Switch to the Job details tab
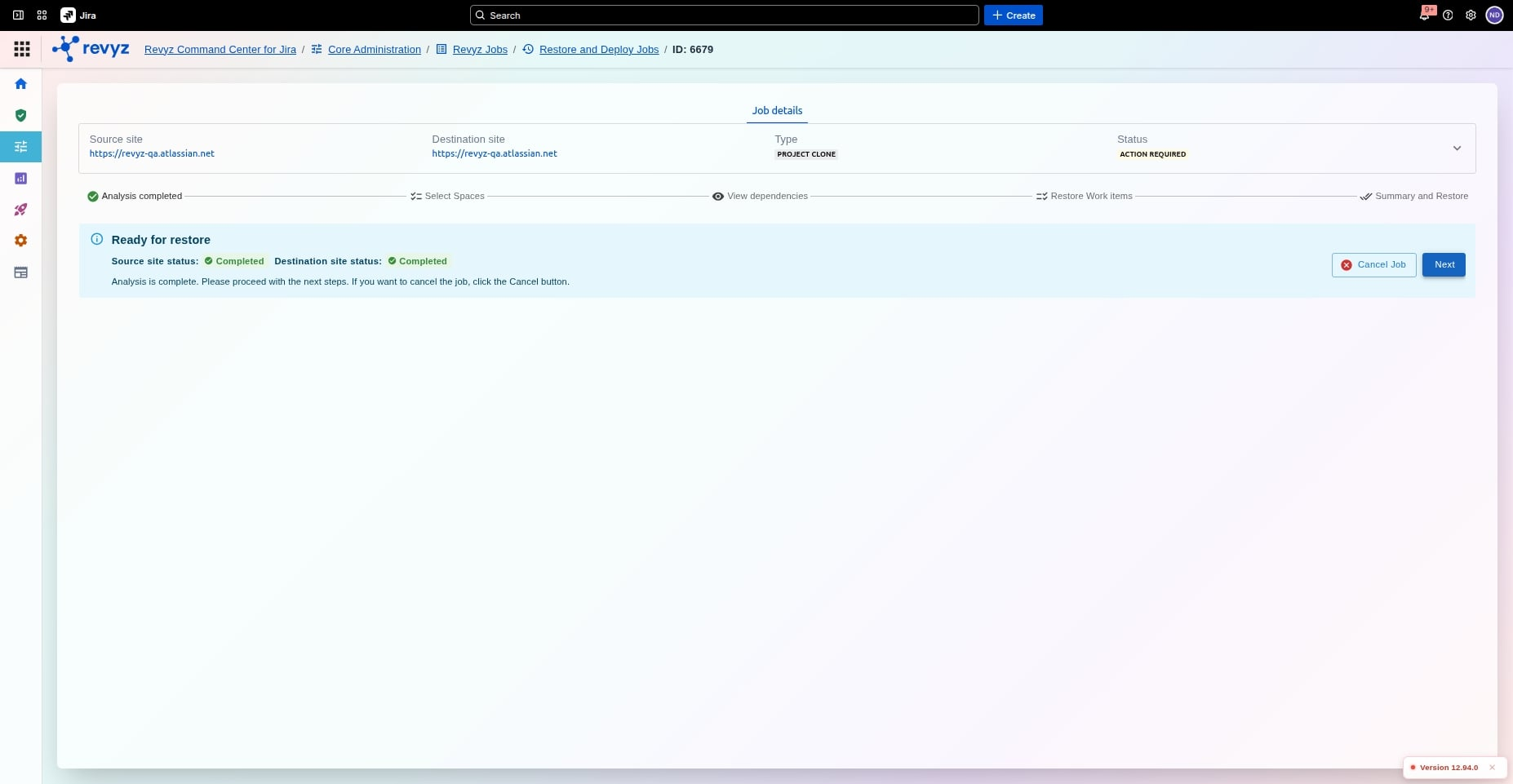This screenshot has height=784, width=1513. point(777,111)
